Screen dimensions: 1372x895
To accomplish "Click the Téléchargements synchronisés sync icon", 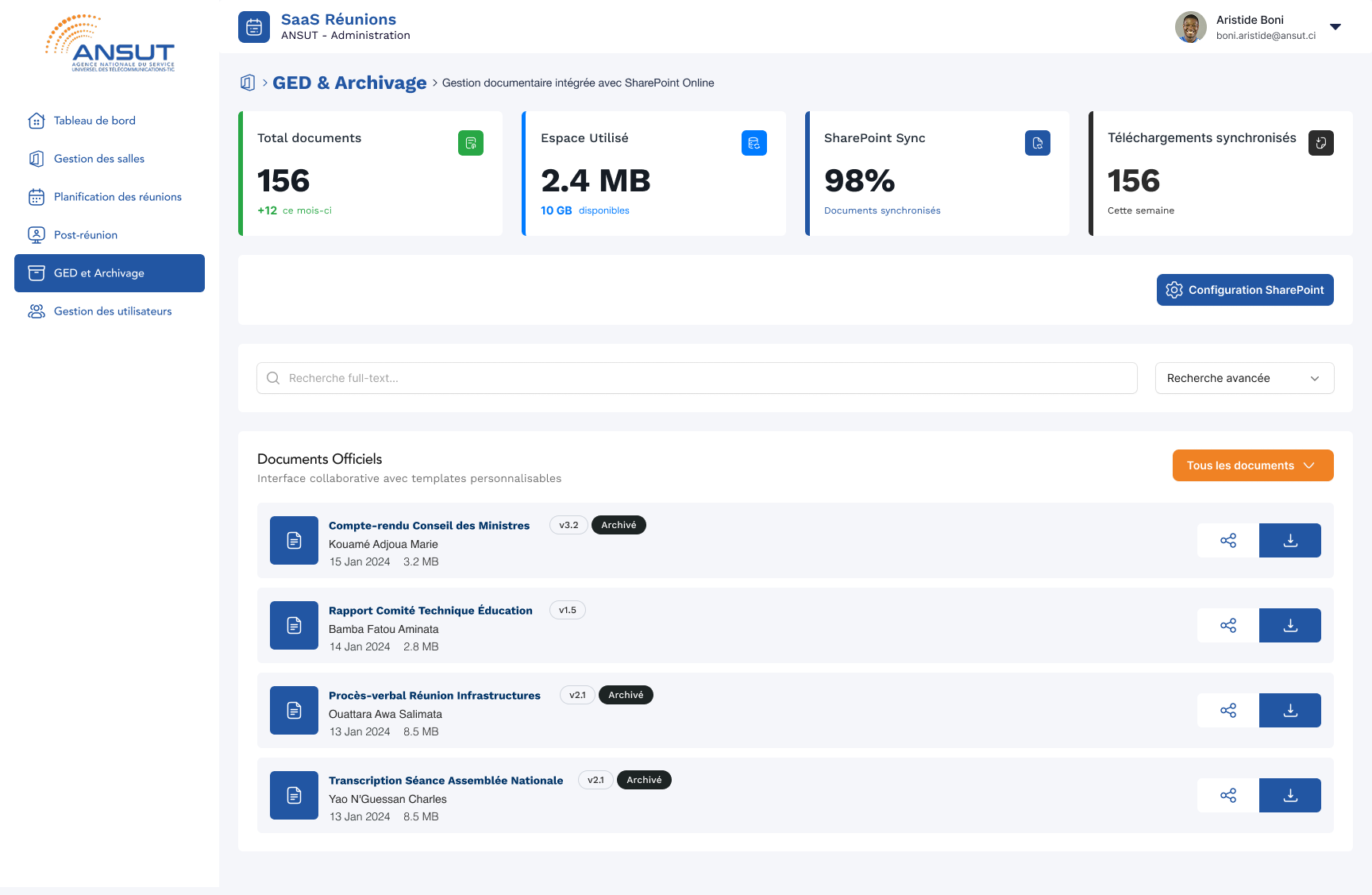I will pos(1321,143).
